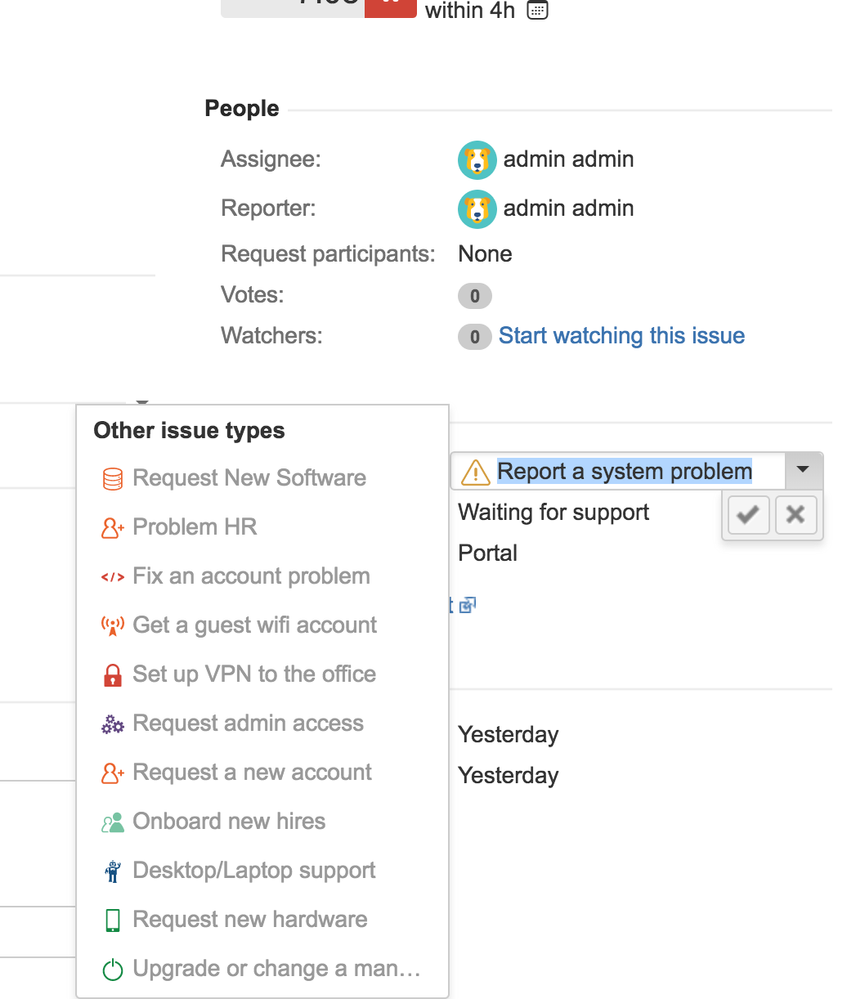Click Start watching this issue link
Image resolution: width=865 pixels, height=999 pixels.
[x=621, y=336]
